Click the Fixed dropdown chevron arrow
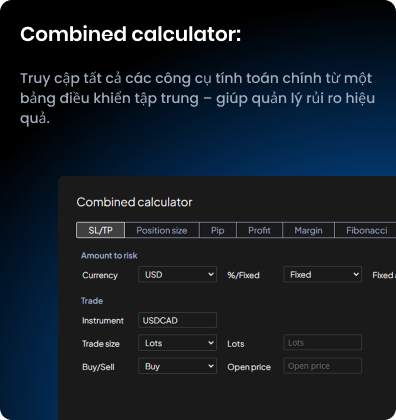Image resolution: width=396 pixels, height=420 pixels. point(356,274)
